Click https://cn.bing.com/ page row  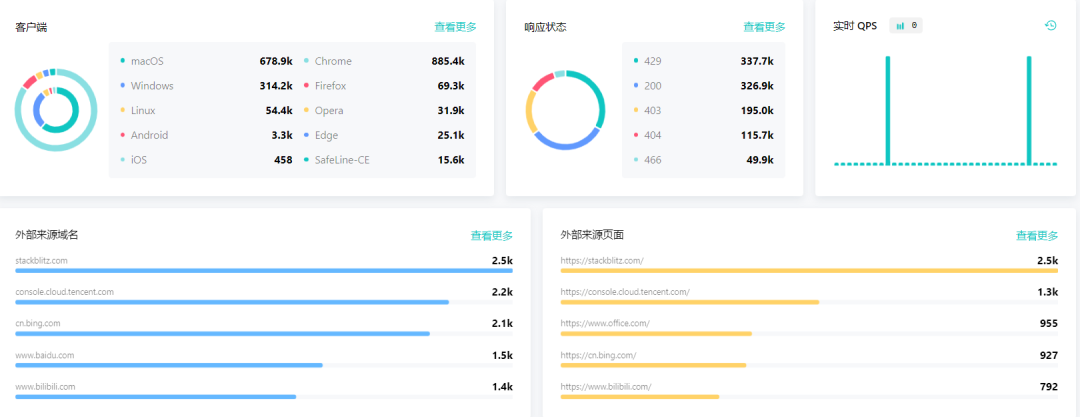click(x=809, y=360)
